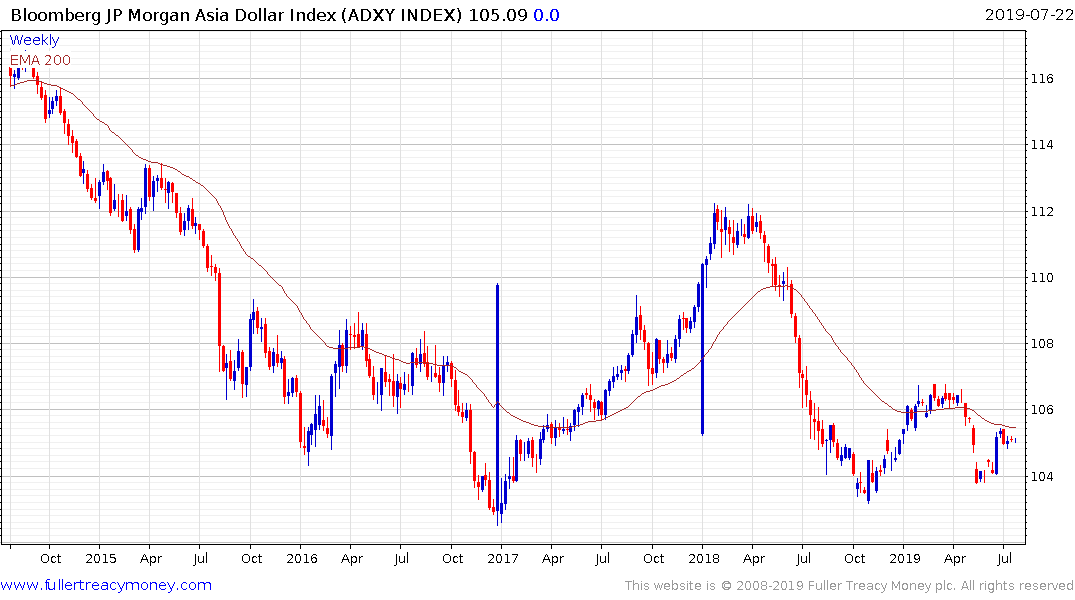
Task: Click the x-axis label '2015'
Action: coord(100,558)
